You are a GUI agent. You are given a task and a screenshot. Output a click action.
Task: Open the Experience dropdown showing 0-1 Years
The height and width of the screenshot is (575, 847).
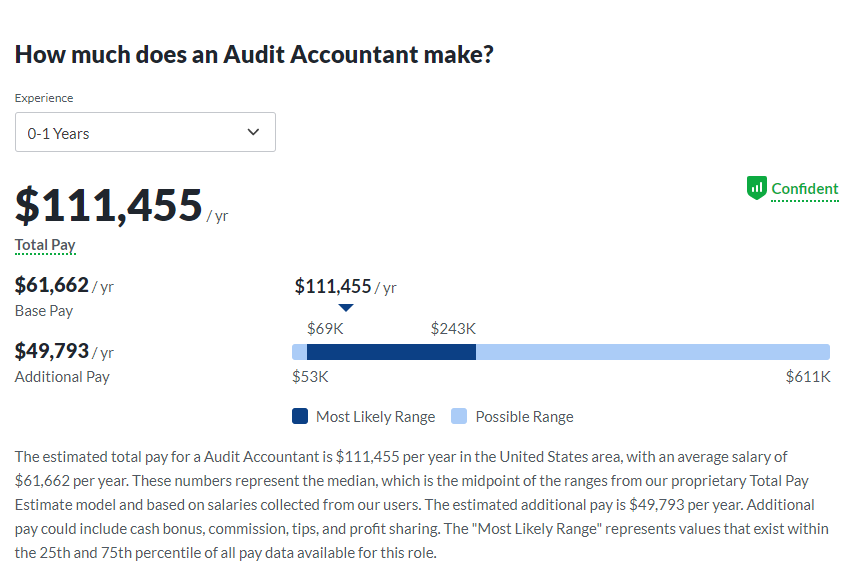click(x=145, y=132)
